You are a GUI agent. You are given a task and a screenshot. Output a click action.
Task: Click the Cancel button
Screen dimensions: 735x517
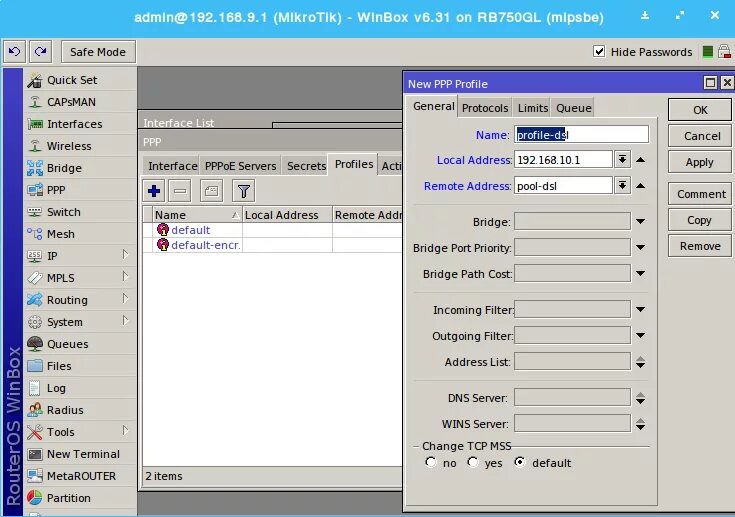[x=700, y=136]
